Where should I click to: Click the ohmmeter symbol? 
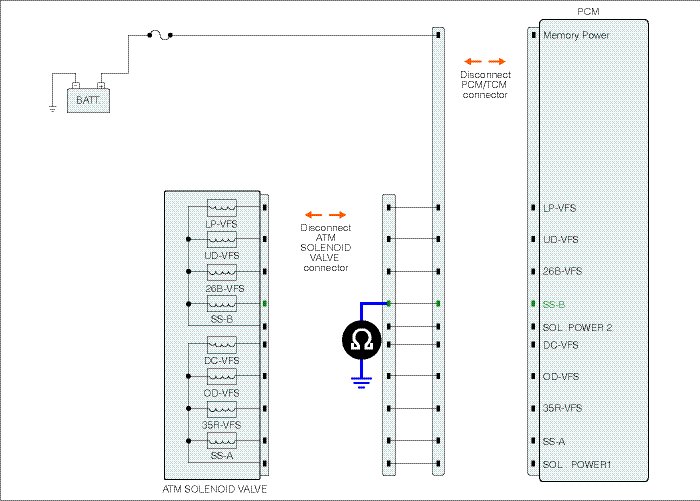(x=362, y=340)
